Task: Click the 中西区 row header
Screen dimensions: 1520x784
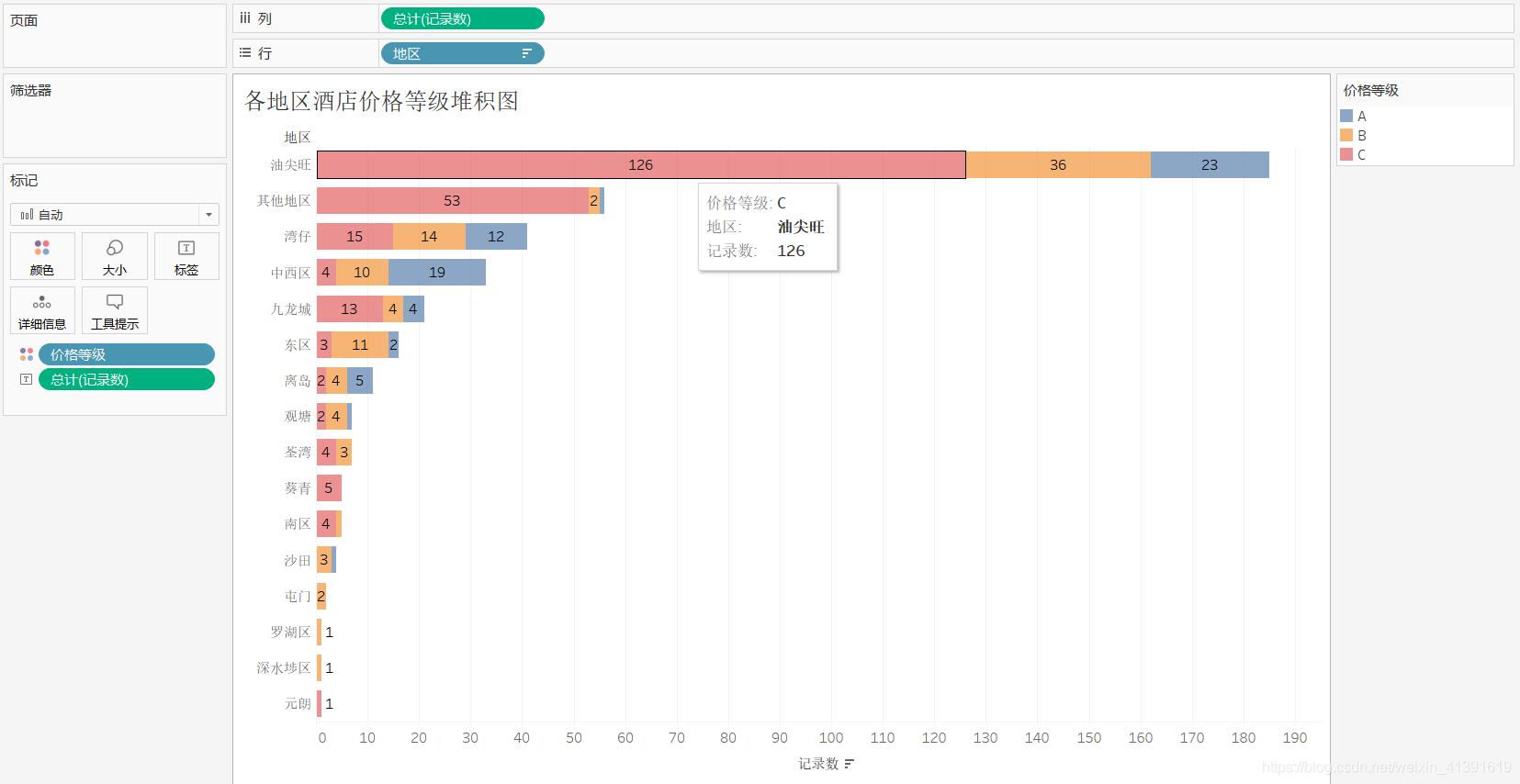Action: 290,273
